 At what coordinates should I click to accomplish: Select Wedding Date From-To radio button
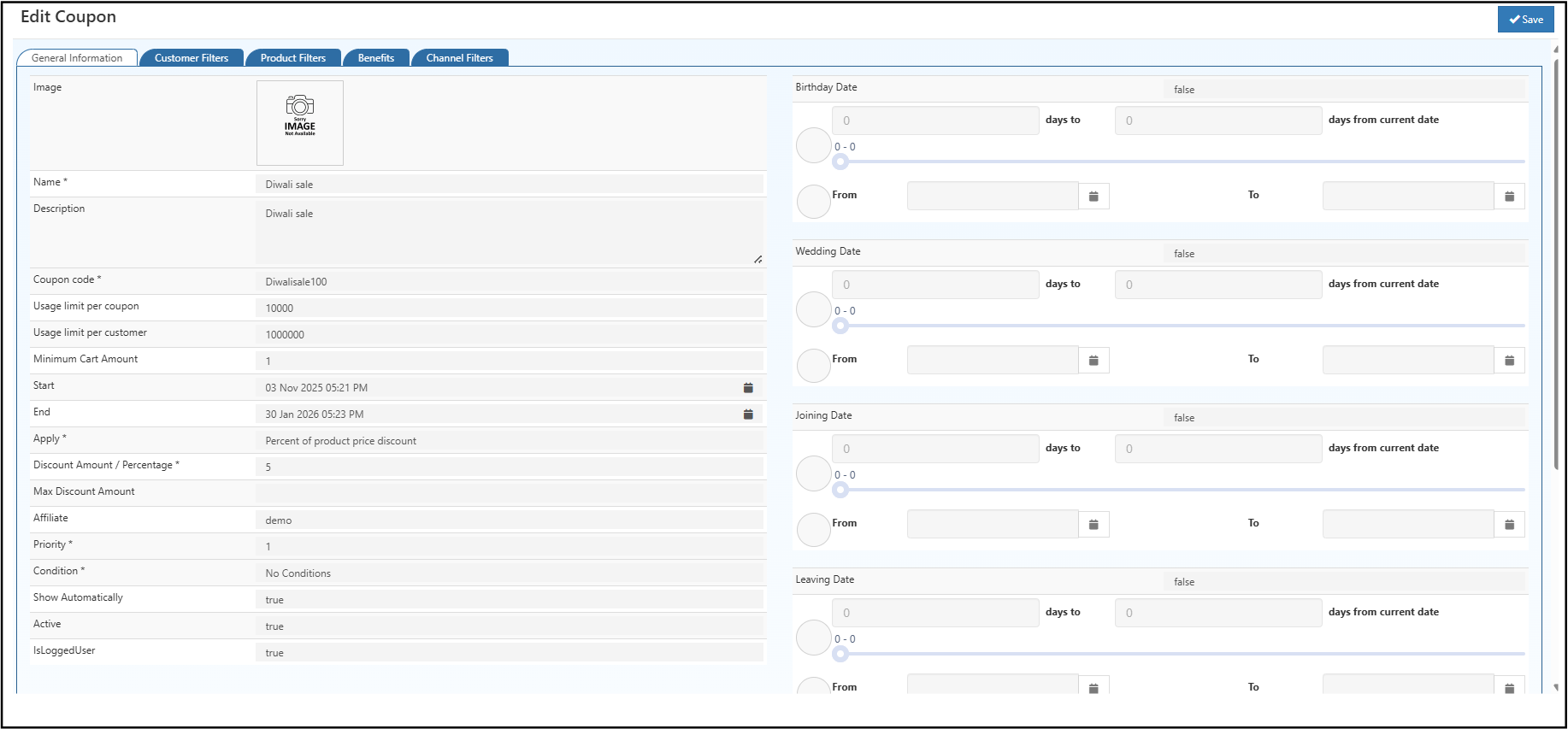[813, 366]
